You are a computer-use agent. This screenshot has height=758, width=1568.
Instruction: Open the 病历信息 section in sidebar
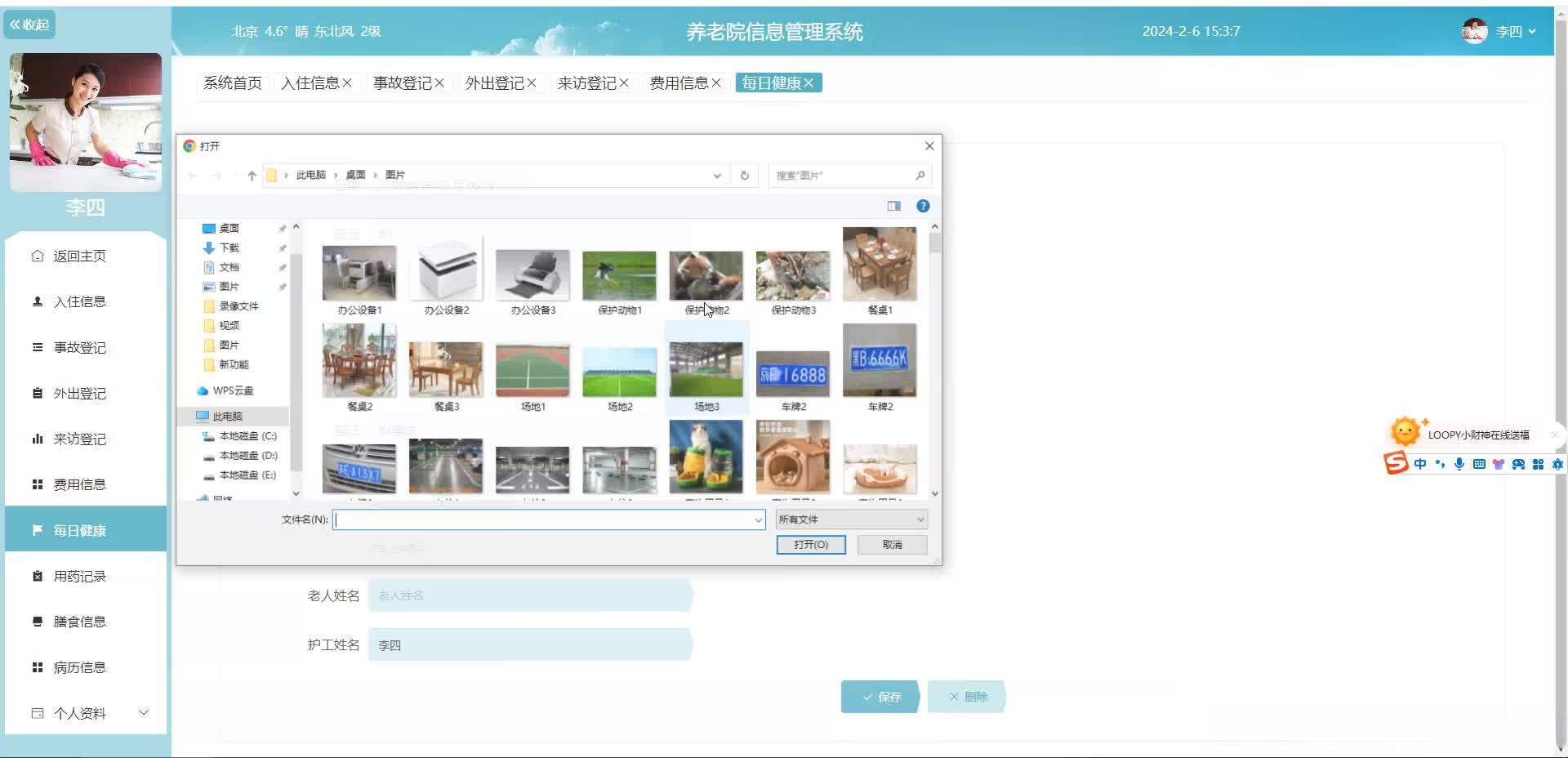click(x=78, y=667)
